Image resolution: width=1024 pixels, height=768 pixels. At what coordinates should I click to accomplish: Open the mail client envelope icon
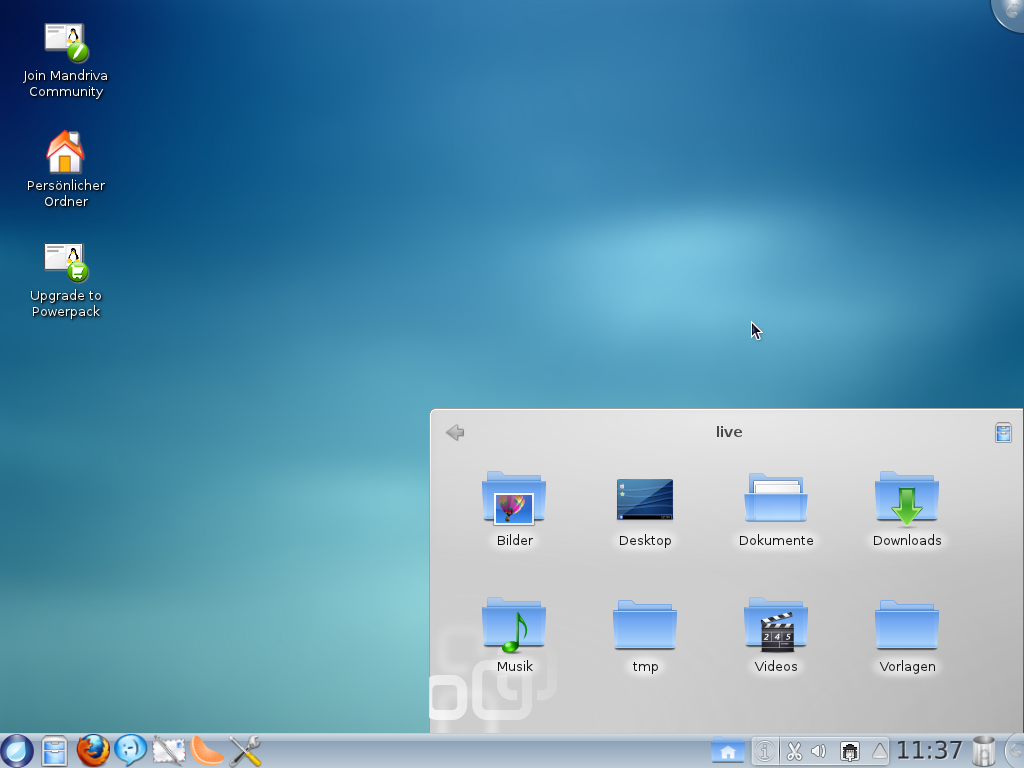point(169,750)
